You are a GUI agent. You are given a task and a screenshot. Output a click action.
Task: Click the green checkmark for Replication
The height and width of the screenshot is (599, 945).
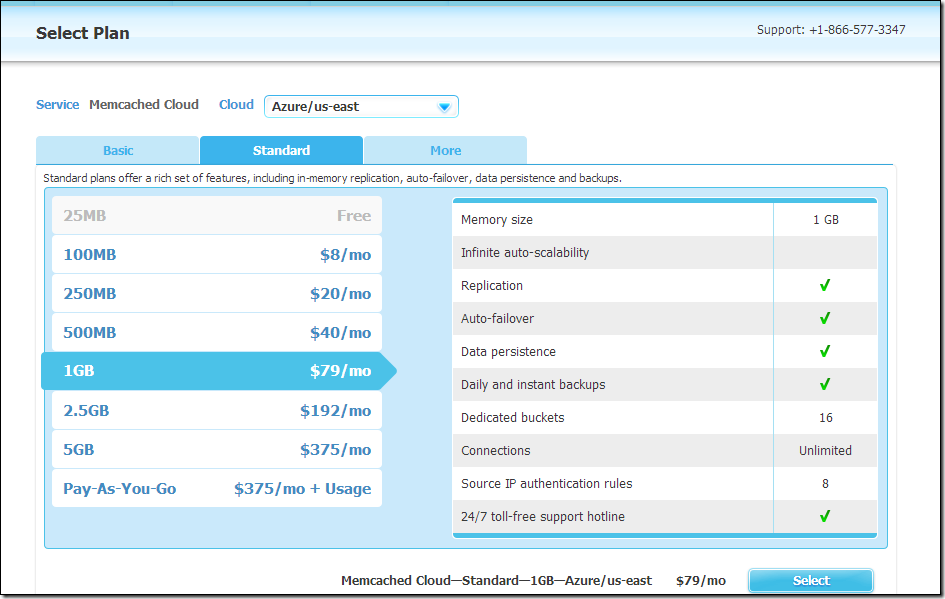825,285
